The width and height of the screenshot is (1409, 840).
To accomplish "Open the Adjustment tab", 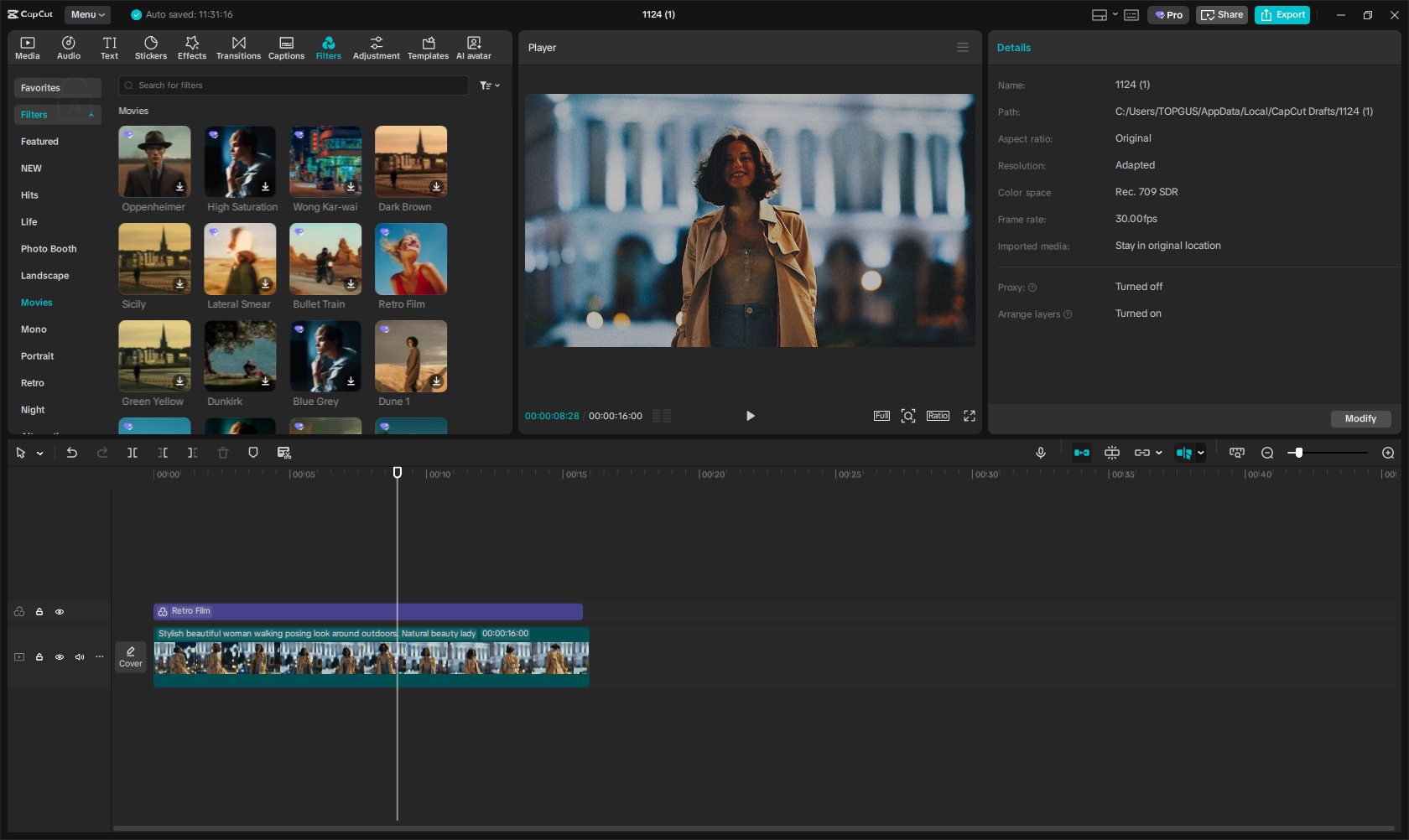I will (377, 48).
